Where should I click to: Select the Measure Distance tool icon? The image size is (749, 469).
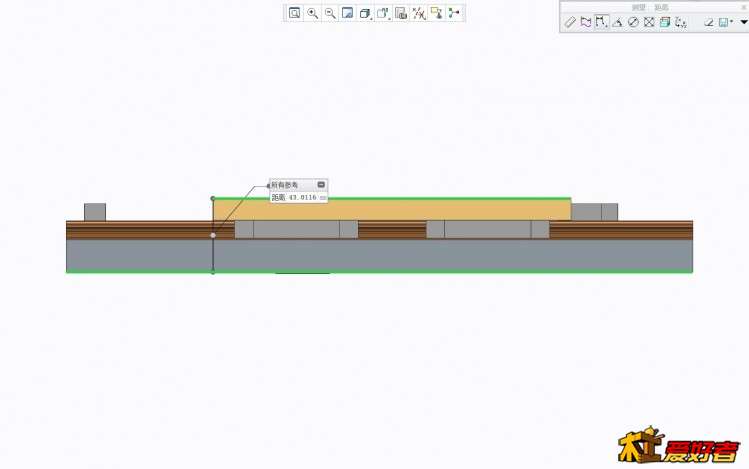(x=601, y=22)
